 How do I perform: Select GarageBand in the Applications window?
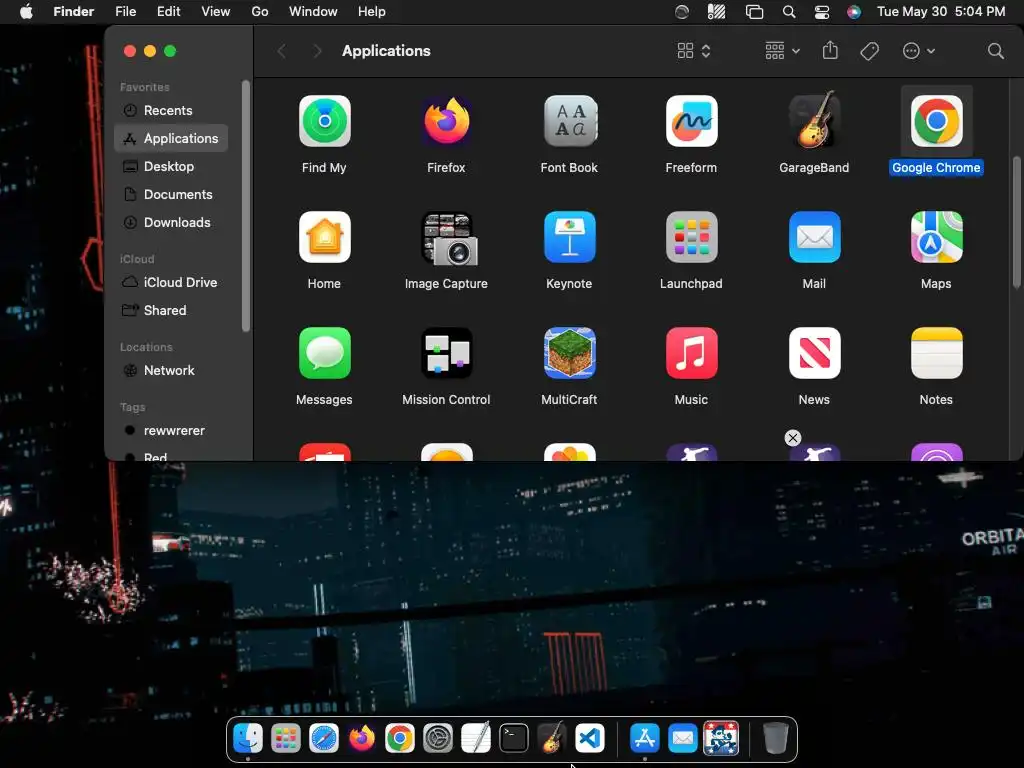coord(814,120)
